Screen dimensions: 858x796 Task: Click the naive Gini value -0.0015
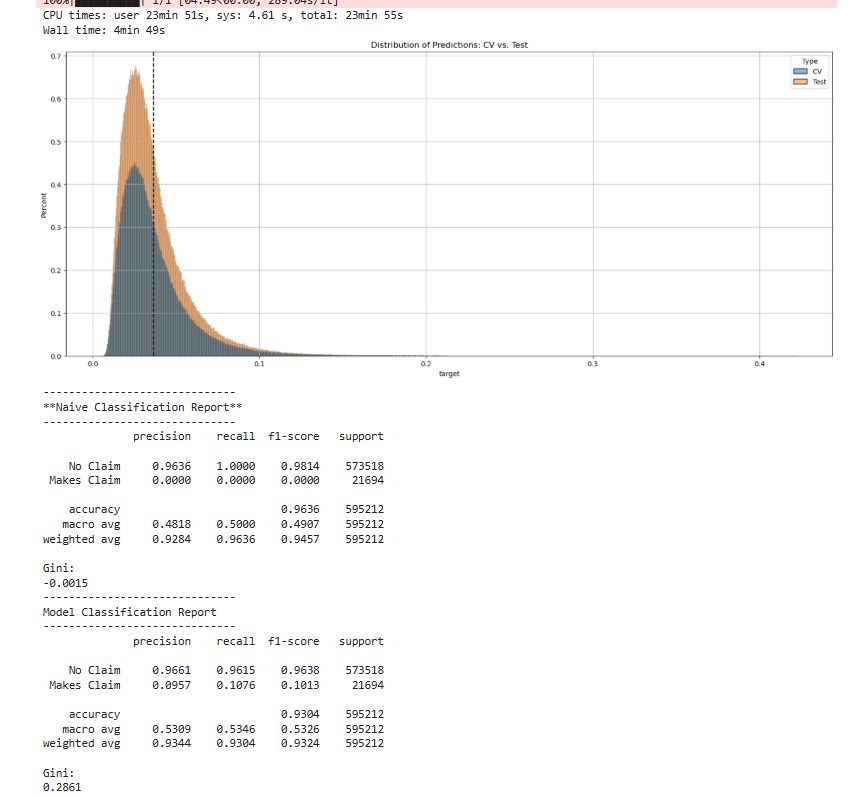coord(59,583)
